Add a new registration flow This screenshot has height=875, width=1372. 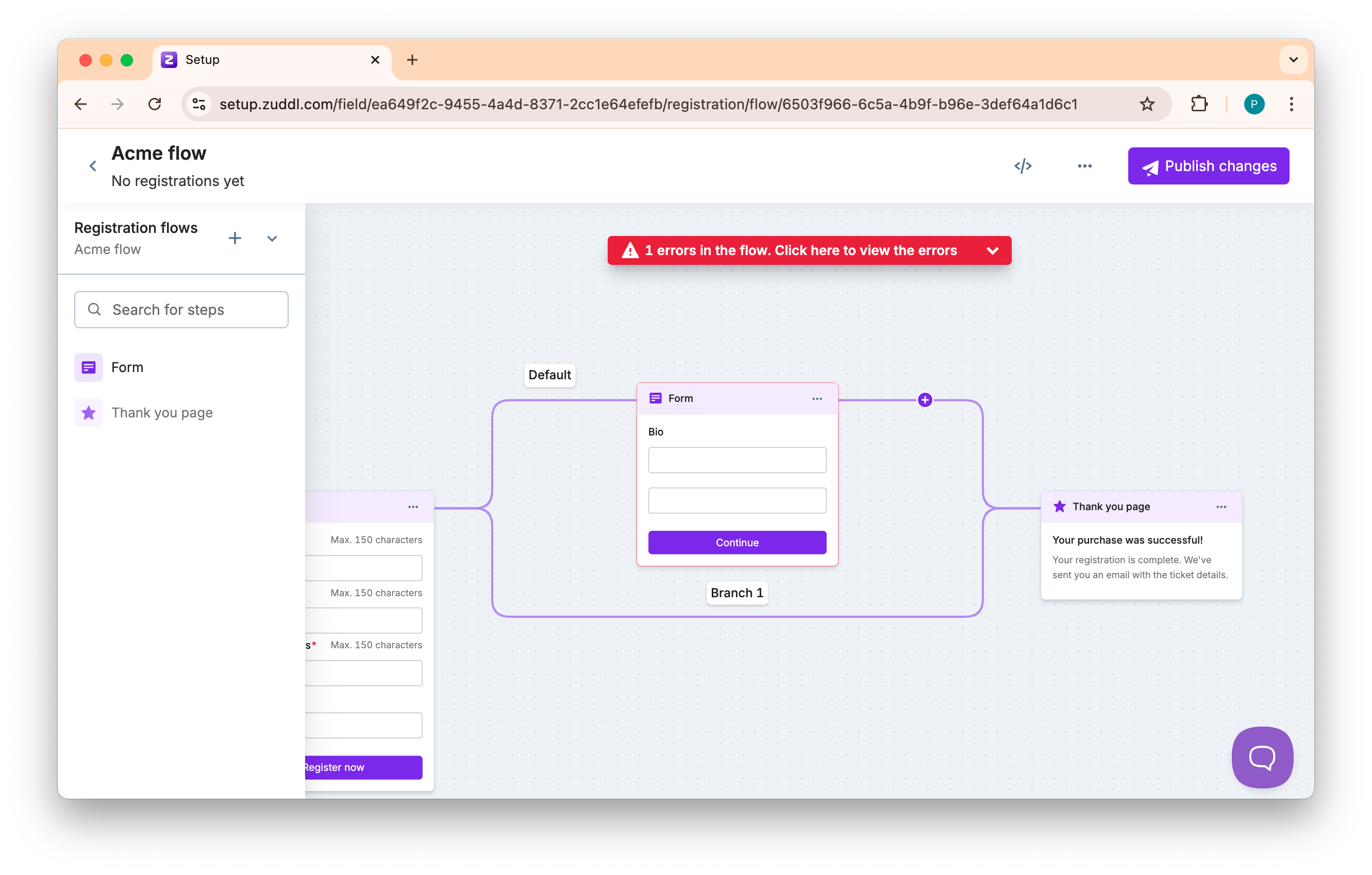pyautogui.click(x=235, y=238)
